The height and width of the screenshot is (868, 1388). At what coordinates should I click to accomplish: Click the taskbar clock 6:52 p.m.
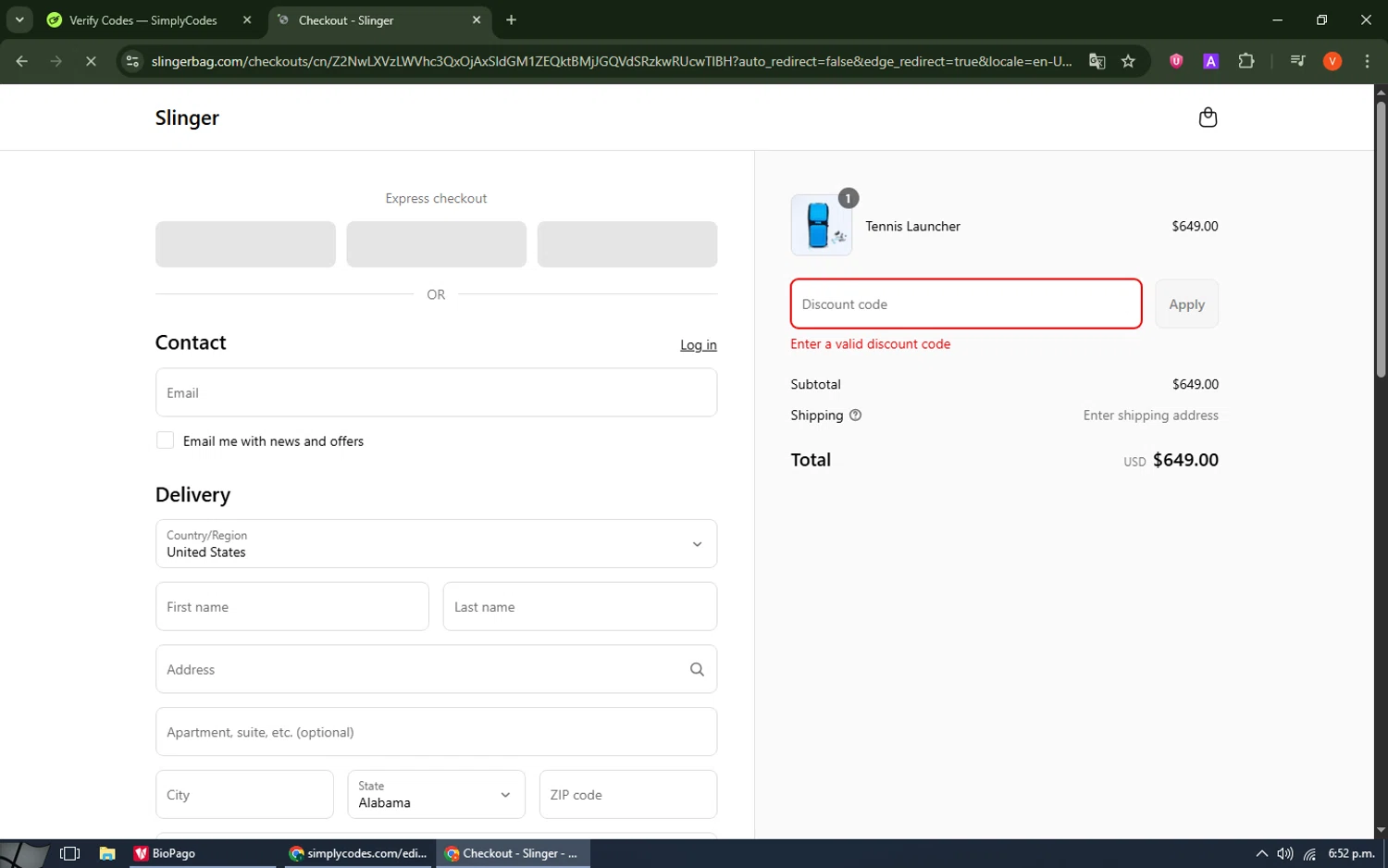1351,853
